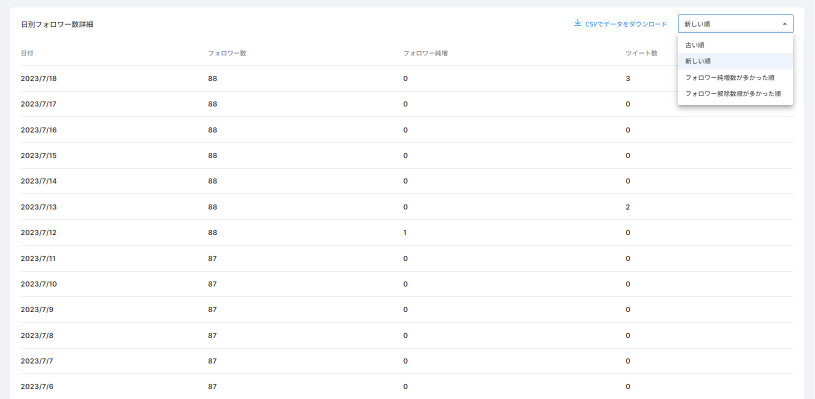Select the 2023/7/17 date cell

(x=38, y=104)
